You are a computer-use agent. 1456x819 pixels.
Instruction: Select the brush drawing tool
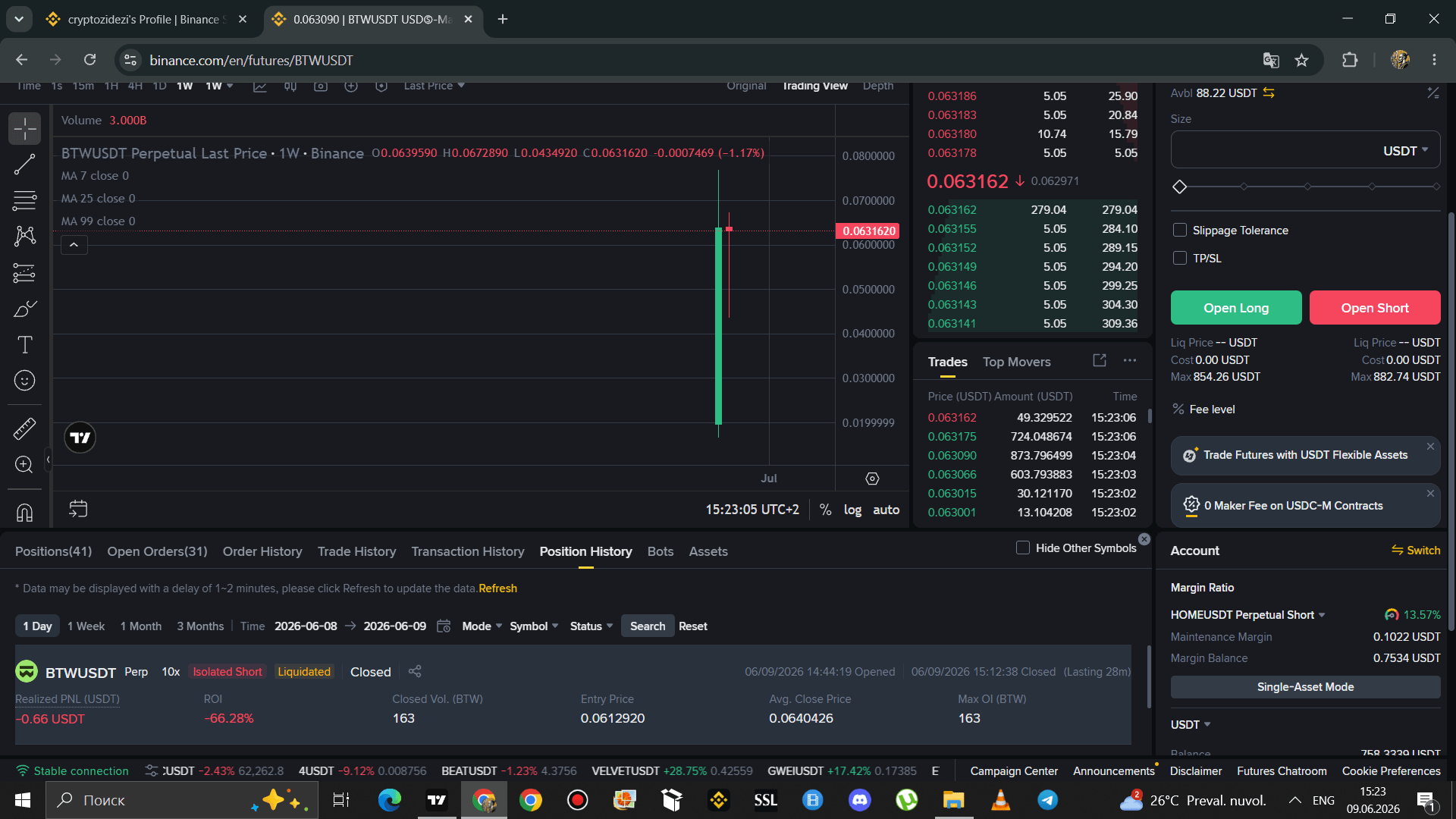[x=24, y=309]
